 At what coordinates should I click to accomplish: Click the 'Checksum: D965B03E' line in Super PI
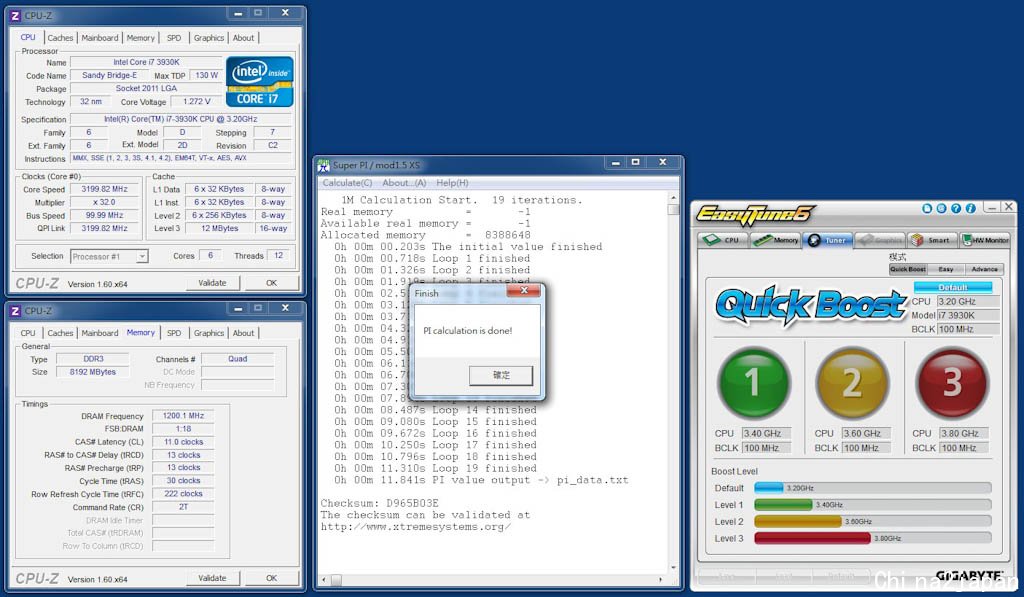click(379, 503)
